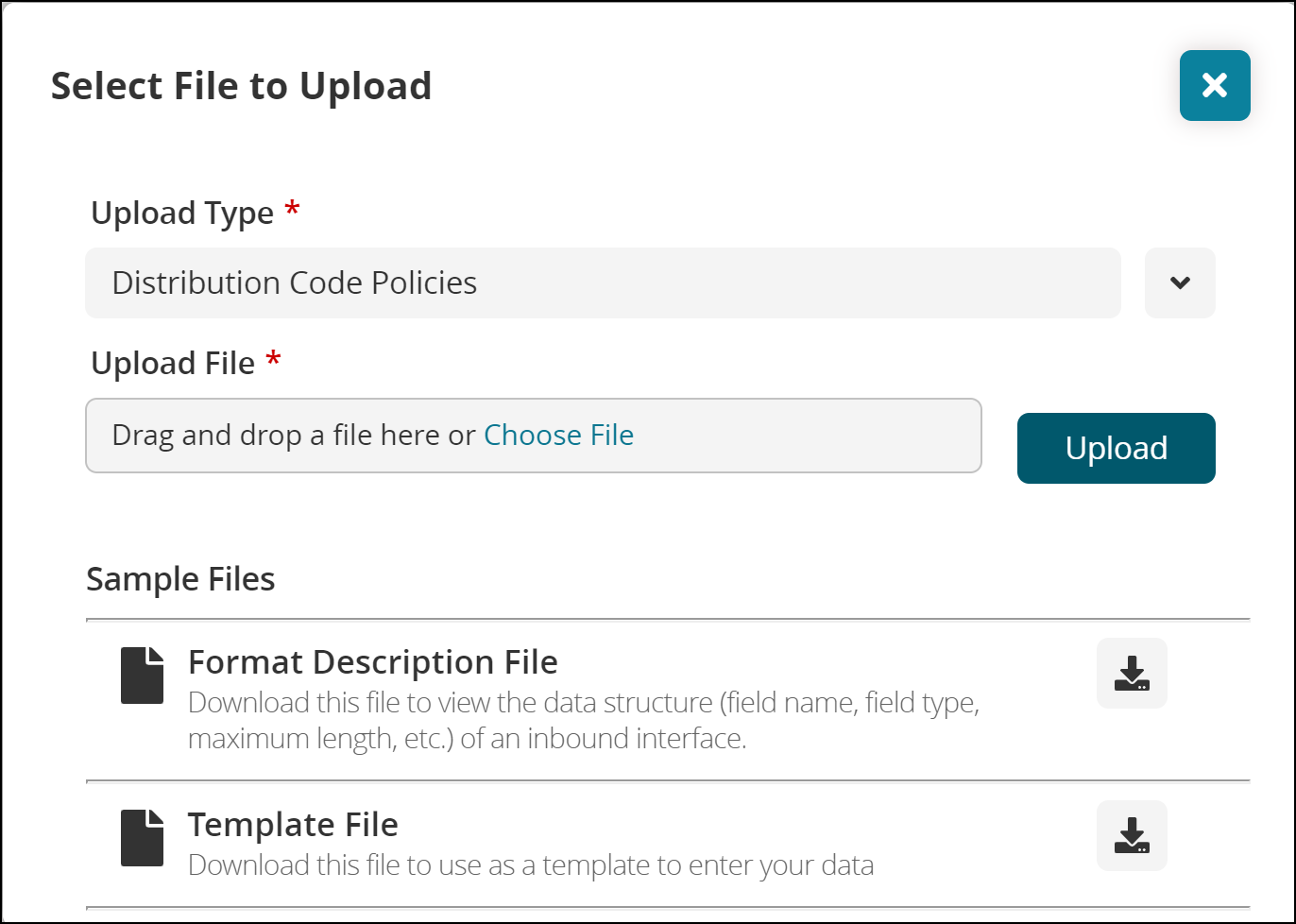1296x924 pixels.
Task: Open the Distribution Code Policies combo box
Action: [x=603, y=282]
